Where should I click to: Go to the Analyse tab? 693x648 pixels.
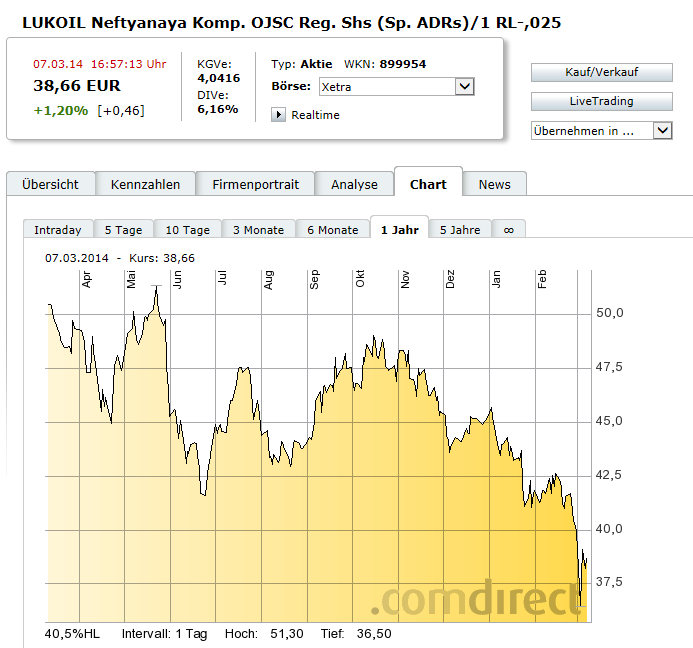354,184
